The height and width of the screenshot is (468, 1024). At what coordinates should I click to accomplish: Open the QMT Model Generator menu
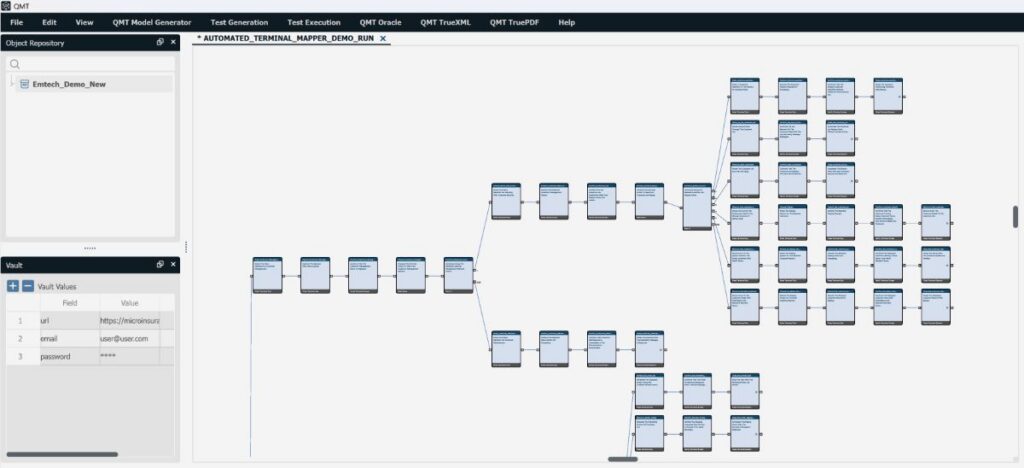pyautogui.click(x=152, y=22)
